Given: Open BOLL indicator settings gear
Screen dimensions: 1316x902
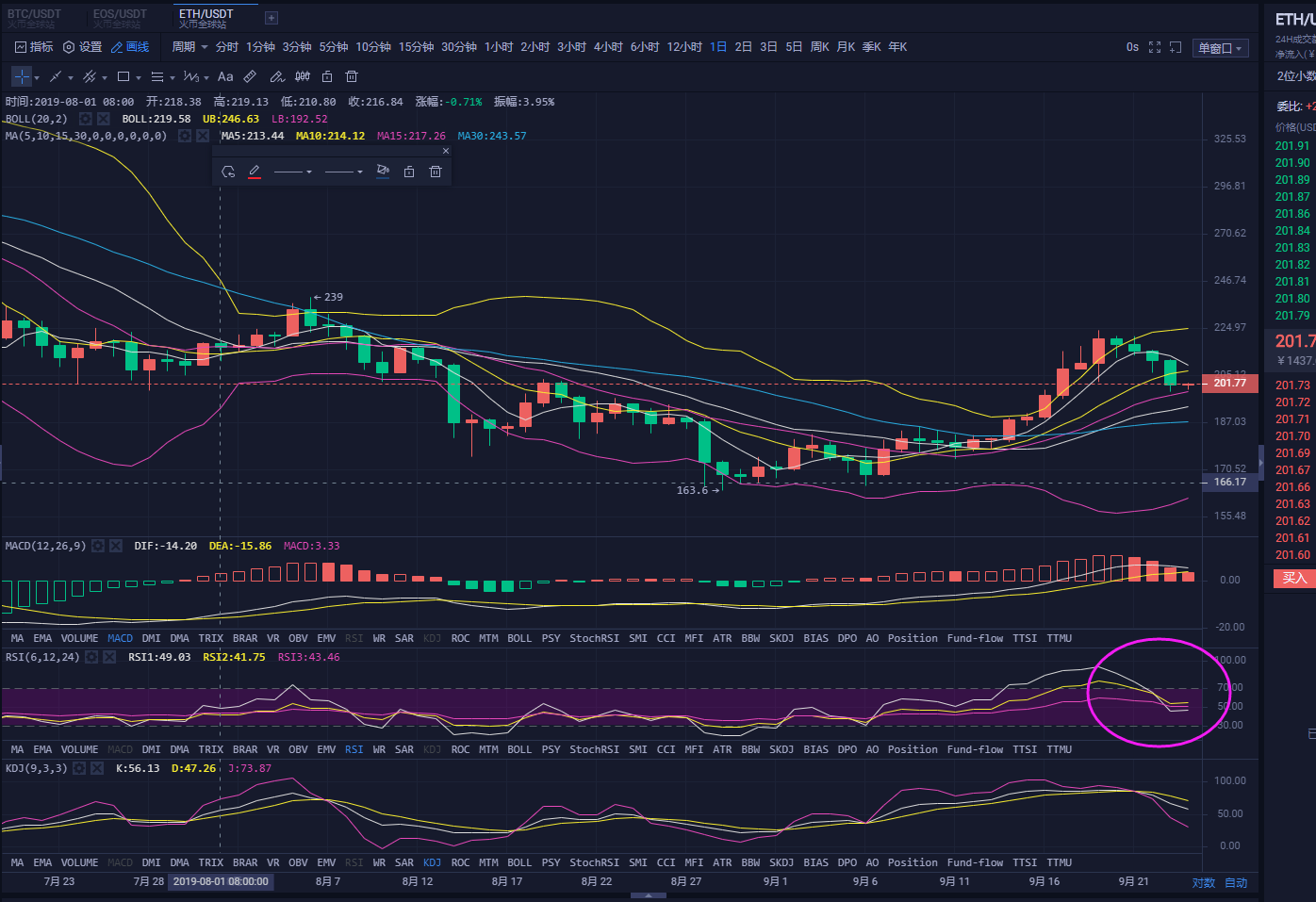Looking at the screenshot, I should tap(86, 119).
